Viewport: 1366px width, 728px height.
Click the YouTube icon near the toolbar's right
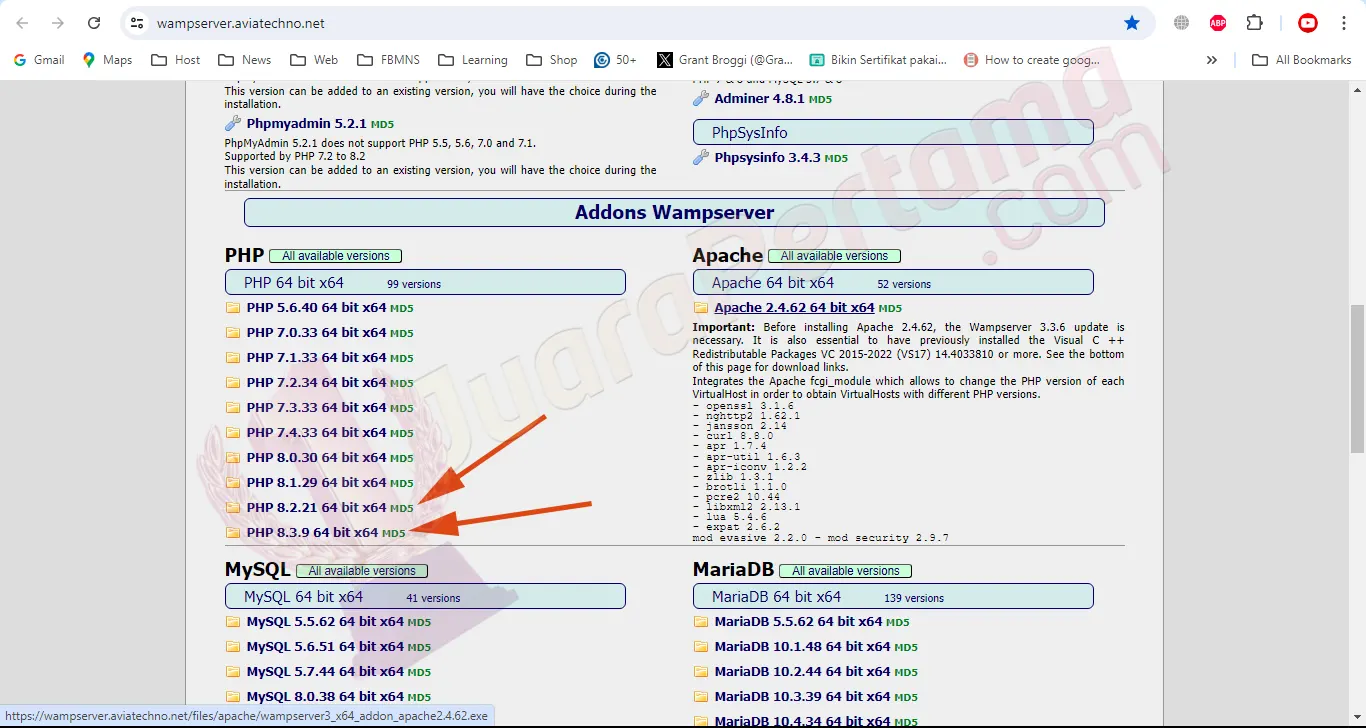pyautogui.click(x=1307, y=22)
